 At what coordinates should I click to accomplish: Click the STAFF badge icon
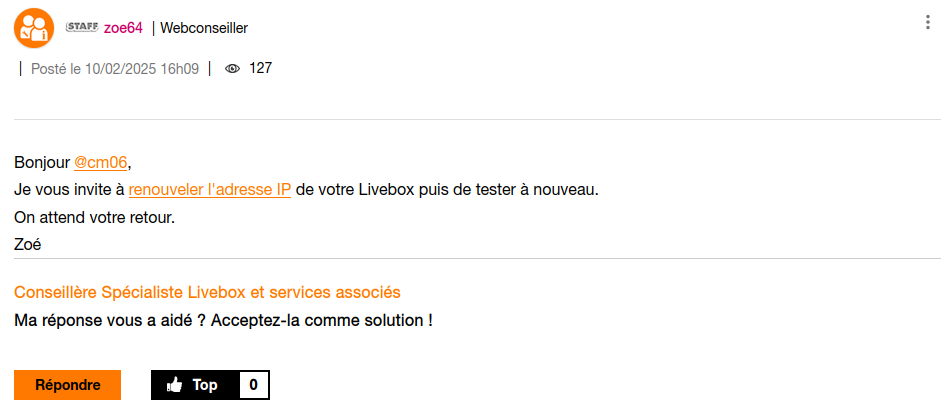(81, 27)
